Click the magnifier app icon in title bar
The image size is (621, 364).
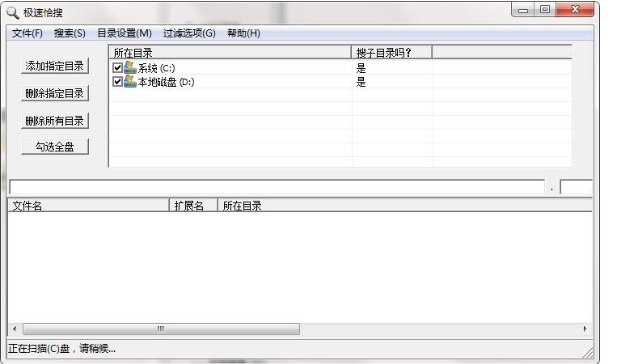[x=13, y=12]
